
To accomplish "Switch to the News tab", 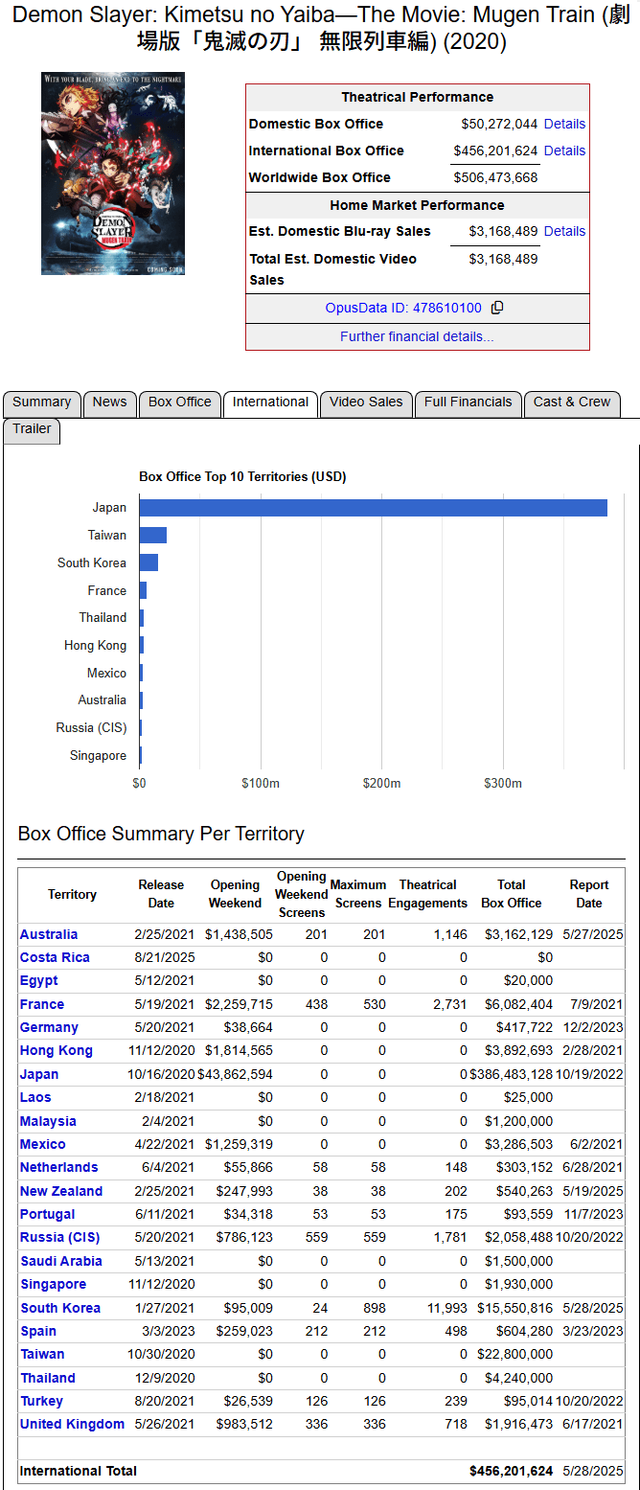I will pos(110,402).
